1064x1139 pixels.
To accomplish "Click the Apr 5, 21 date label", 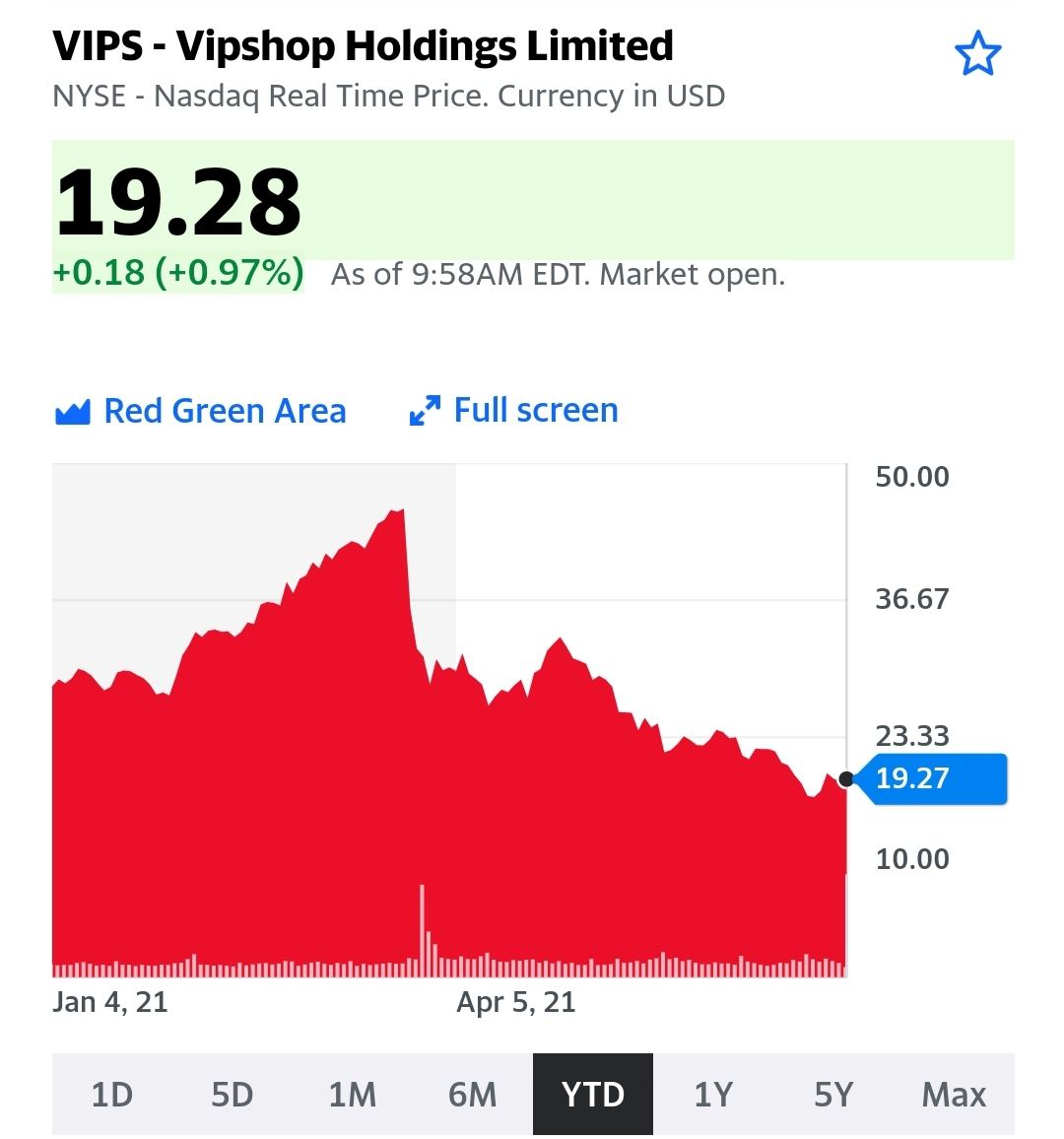I will coord(516,1003).
